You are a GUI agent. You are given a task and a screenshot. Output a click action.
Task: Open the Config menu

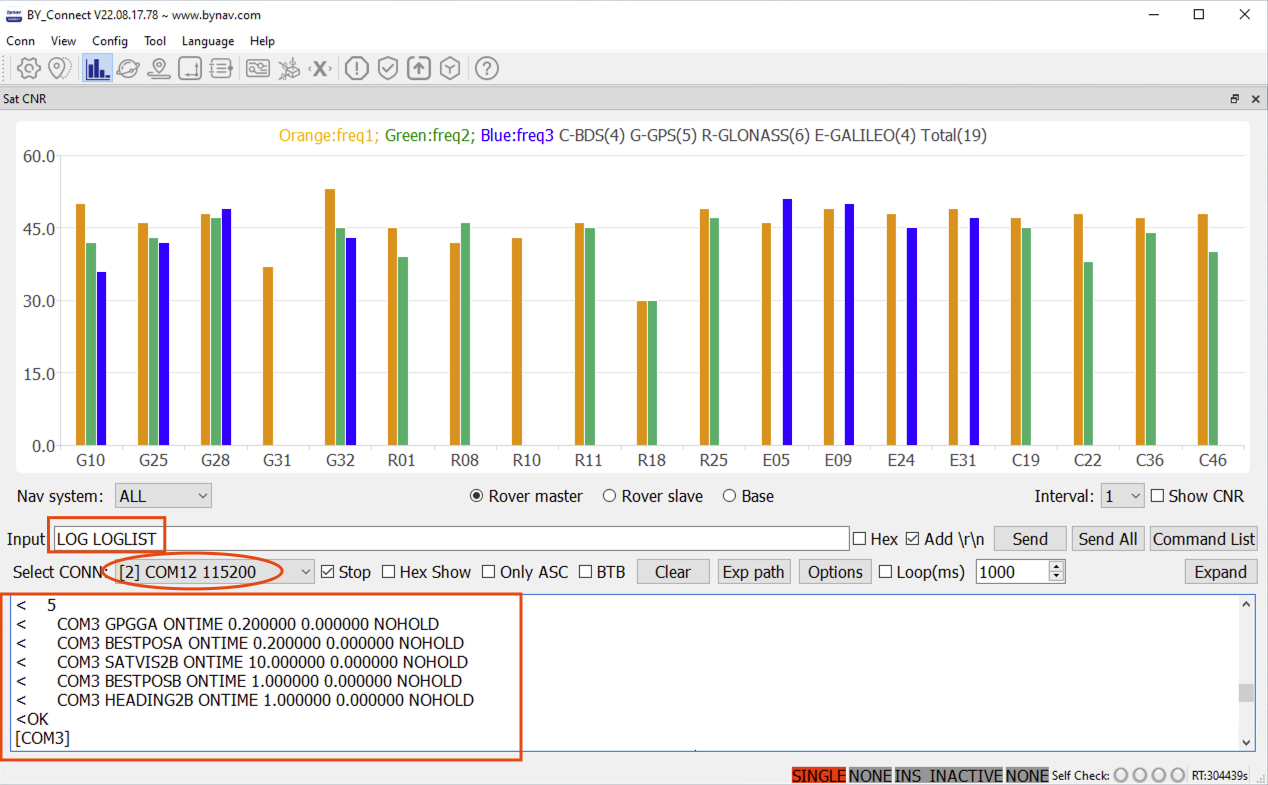110,41
